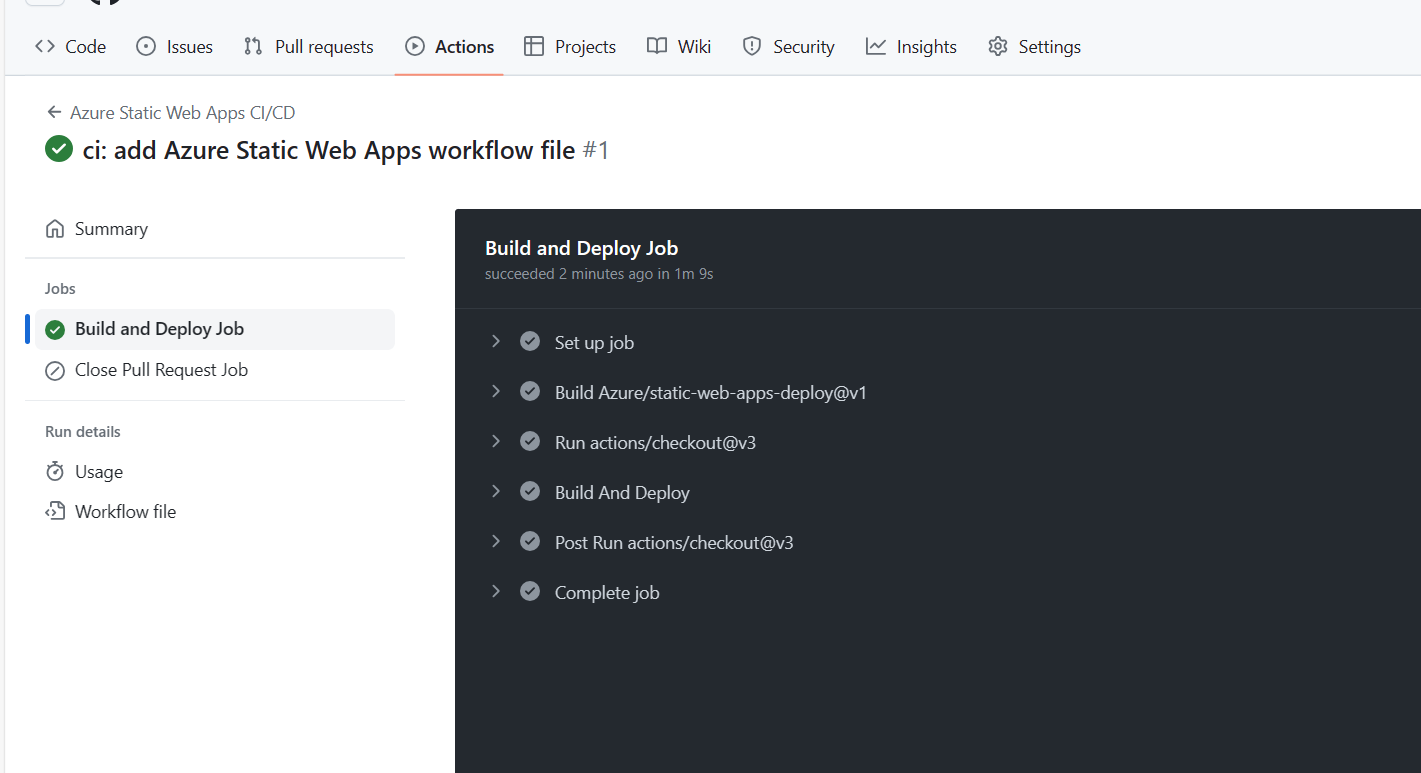Click the run number #1
Viewport: 1421px width, 773px height.
pyautogui.click(x=596, y=151)
